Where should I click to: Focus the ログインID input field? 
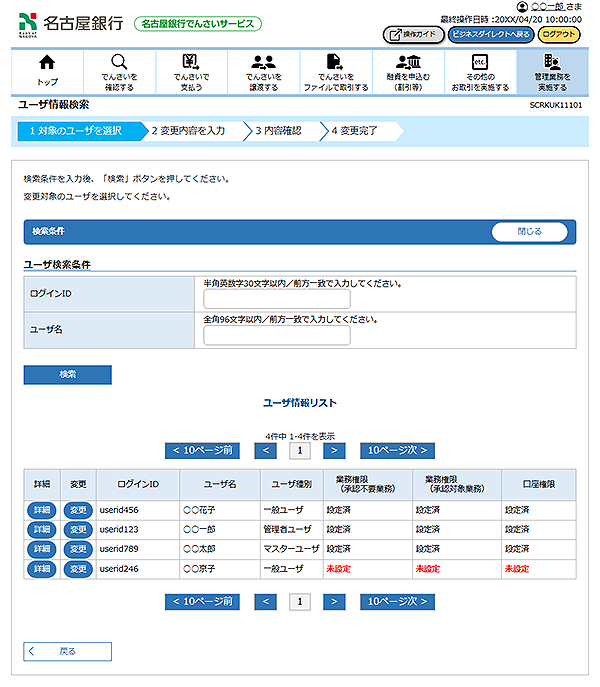(x=277, y=299)
